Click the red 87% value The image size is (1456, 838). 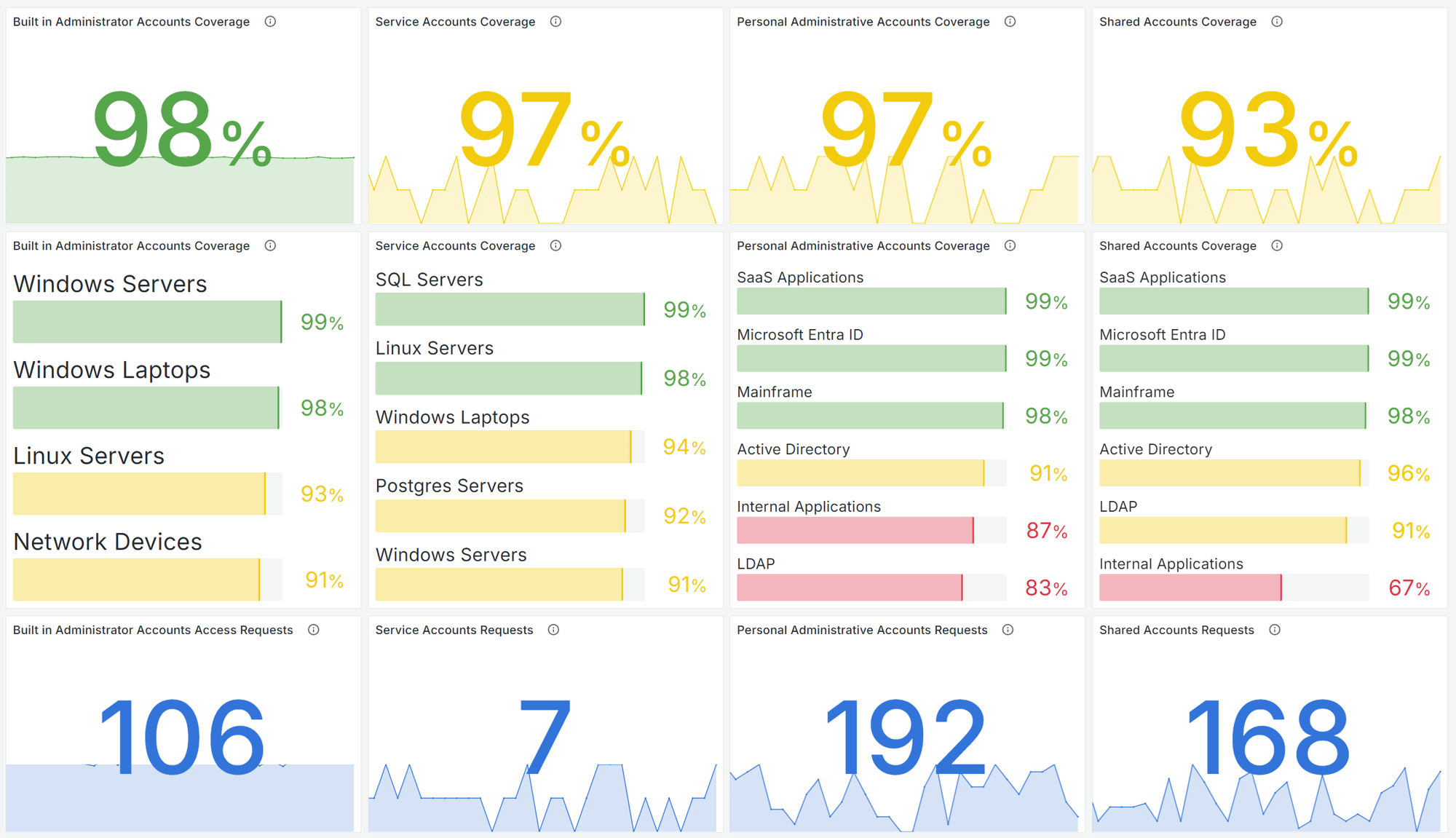coord(1047,531)
